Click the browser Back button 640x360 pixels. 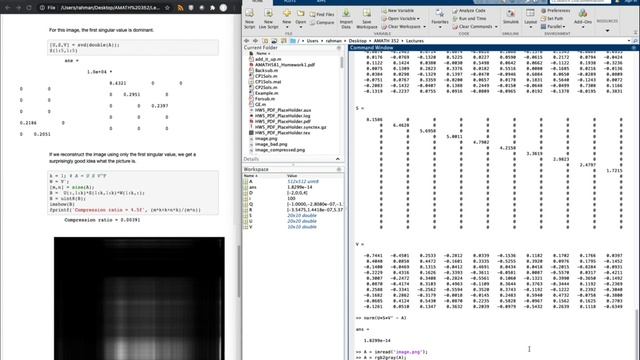click(x=8, y=8)
